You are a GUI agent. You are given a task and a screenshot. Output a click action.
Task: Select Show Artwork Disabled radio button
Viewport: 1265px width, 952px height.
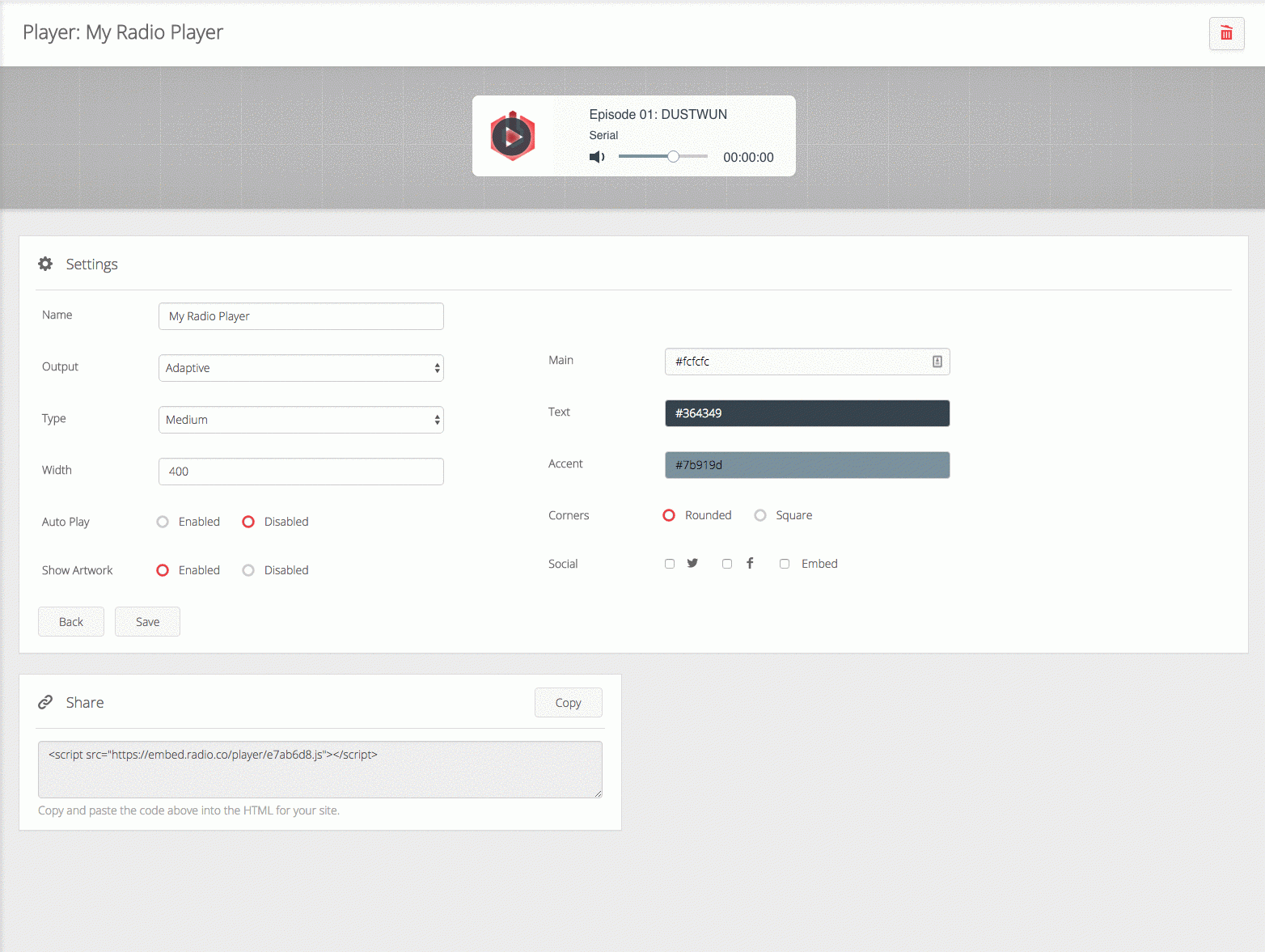(248, 570)
